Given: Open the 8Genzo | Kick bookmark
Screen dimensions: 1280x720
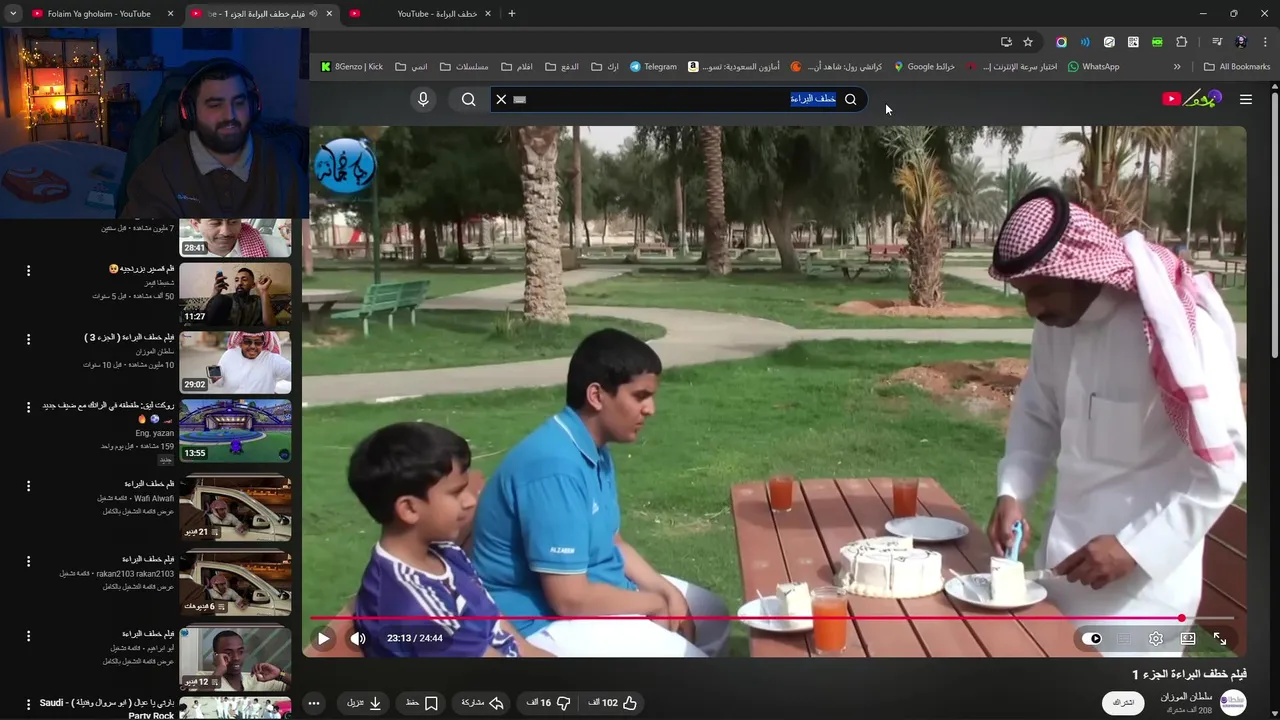Looking at the screenshot, I should pyautogui.click(x=352, y=67).
